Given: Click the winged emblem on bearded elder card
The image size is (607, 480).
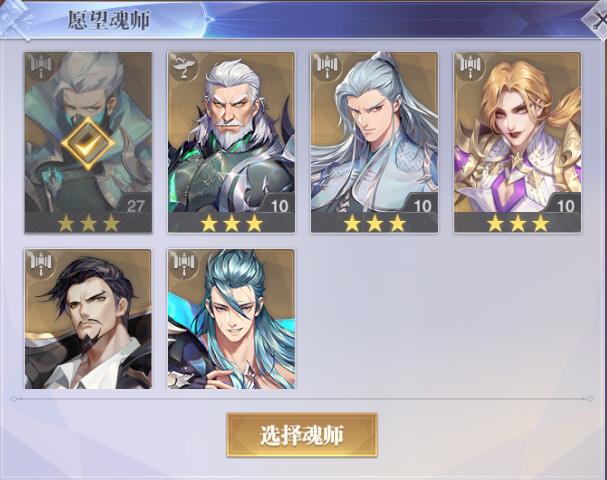Looking at the screenshot, I should click(x=183, y=65).
